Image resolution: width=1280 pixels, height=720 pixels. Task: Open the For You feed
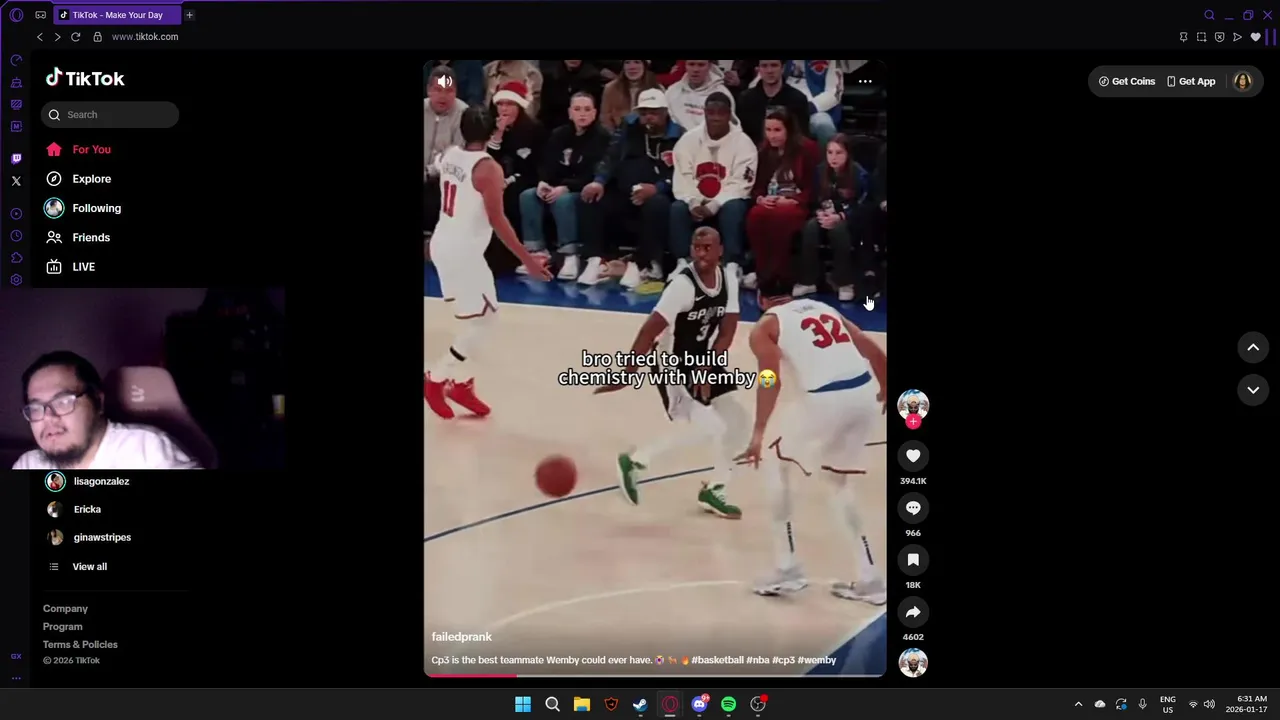point(78,149)
